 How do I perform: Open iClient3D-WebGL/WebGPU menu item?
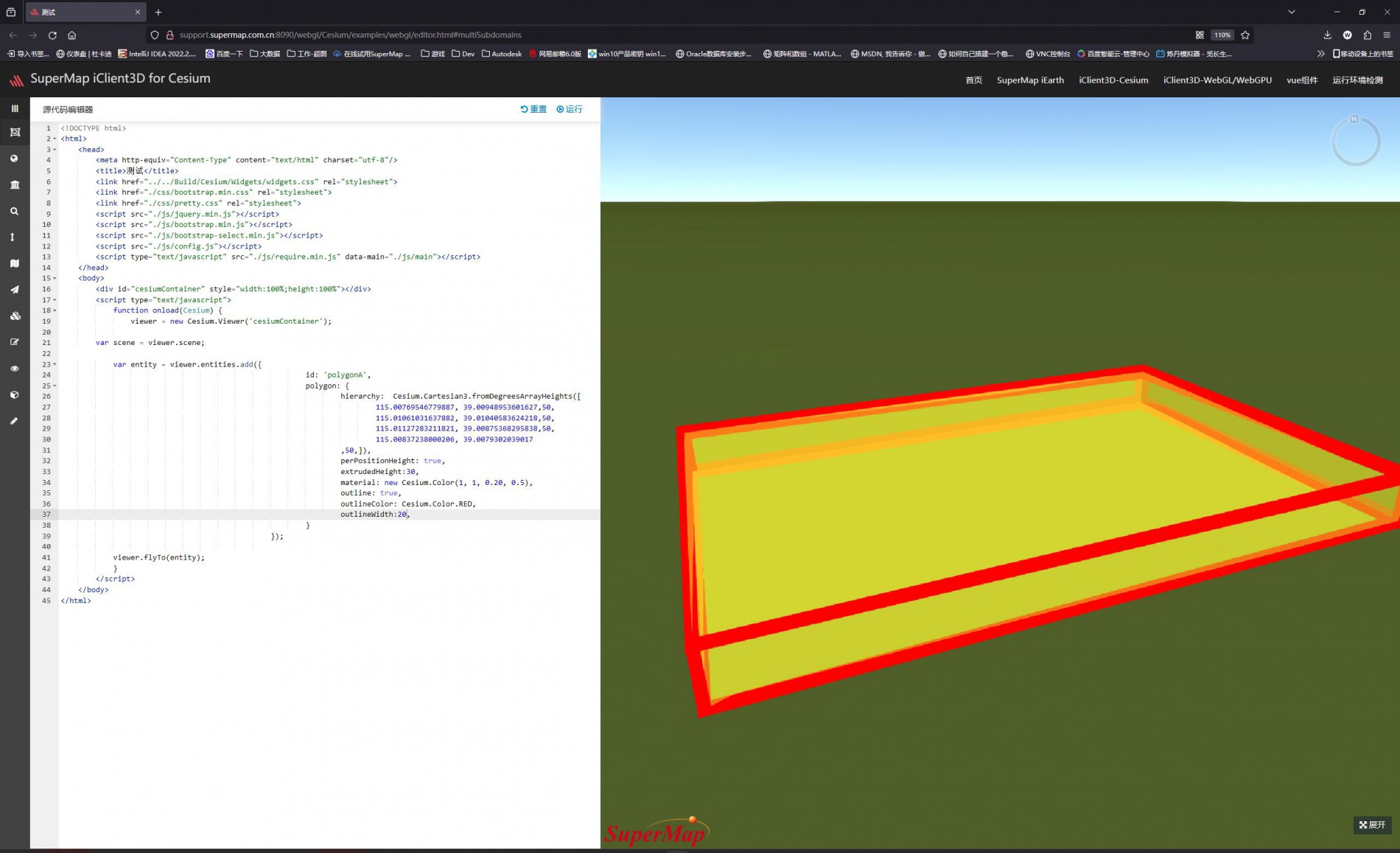1217,80
